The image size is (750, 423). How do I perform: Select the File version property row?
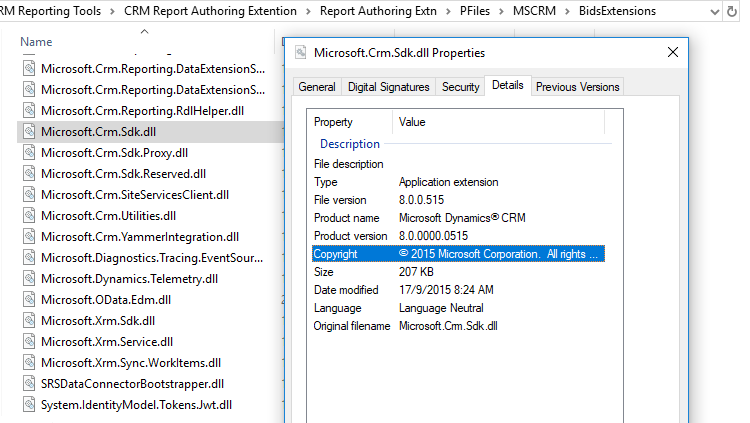pos(458,200)
